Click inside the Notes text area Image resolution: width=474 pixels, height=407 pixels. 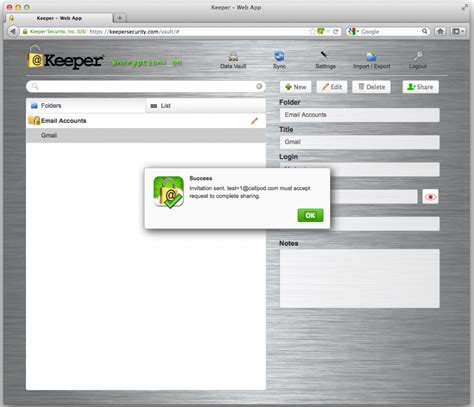pyautogui.click(x=359, y=278)
